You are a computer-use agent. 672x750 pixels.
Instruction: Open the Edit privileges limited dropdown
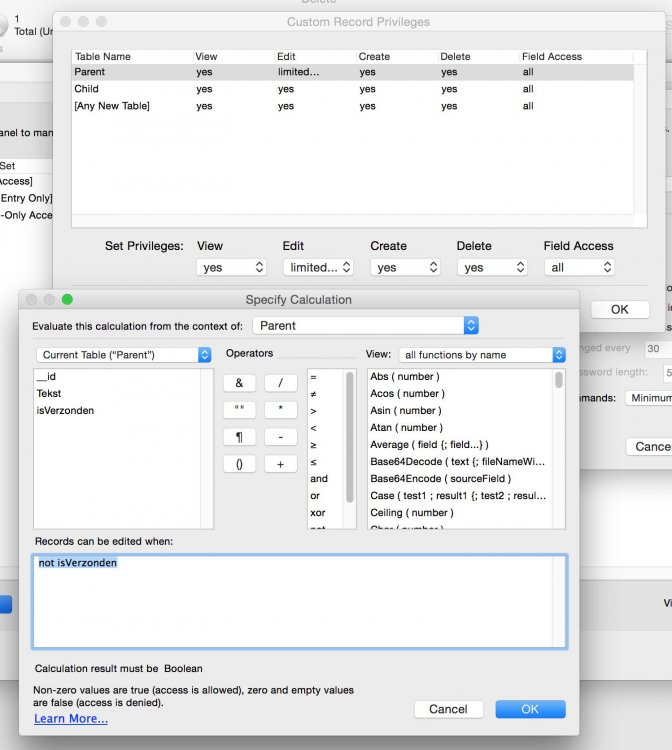click(x=317, y=267)
